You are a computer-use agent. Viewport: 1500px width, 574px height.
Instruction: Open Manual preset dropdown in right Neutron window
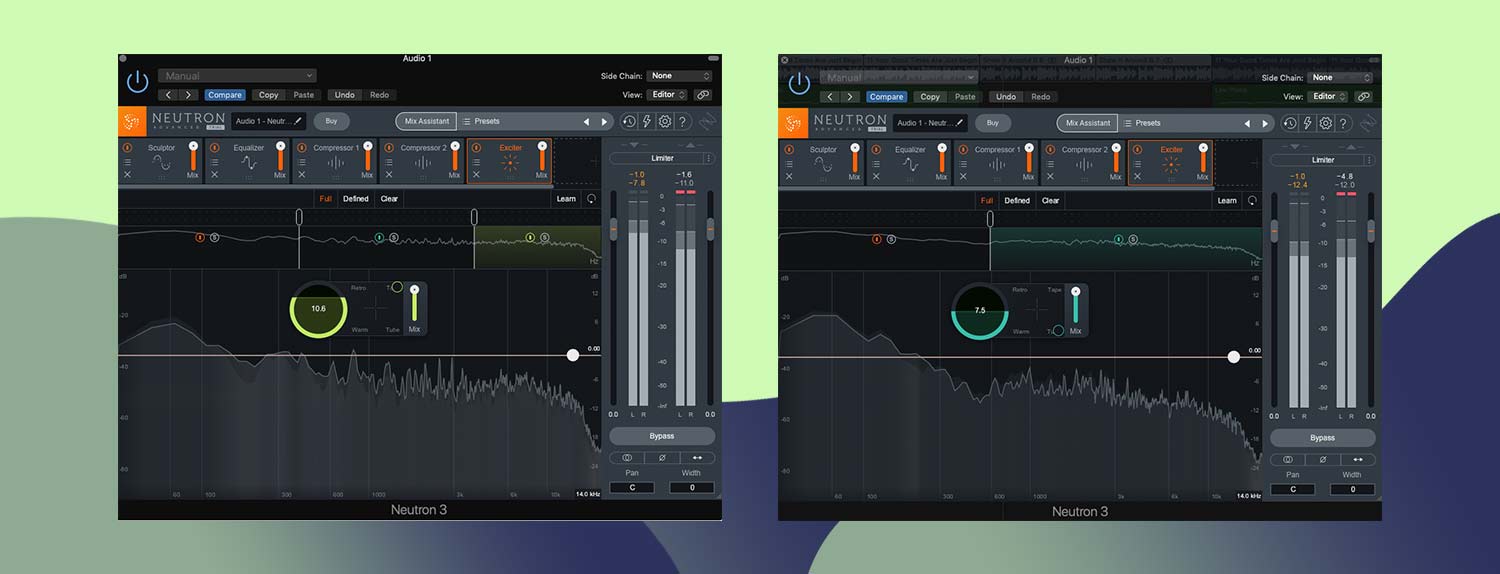click(x=898, y=78)
